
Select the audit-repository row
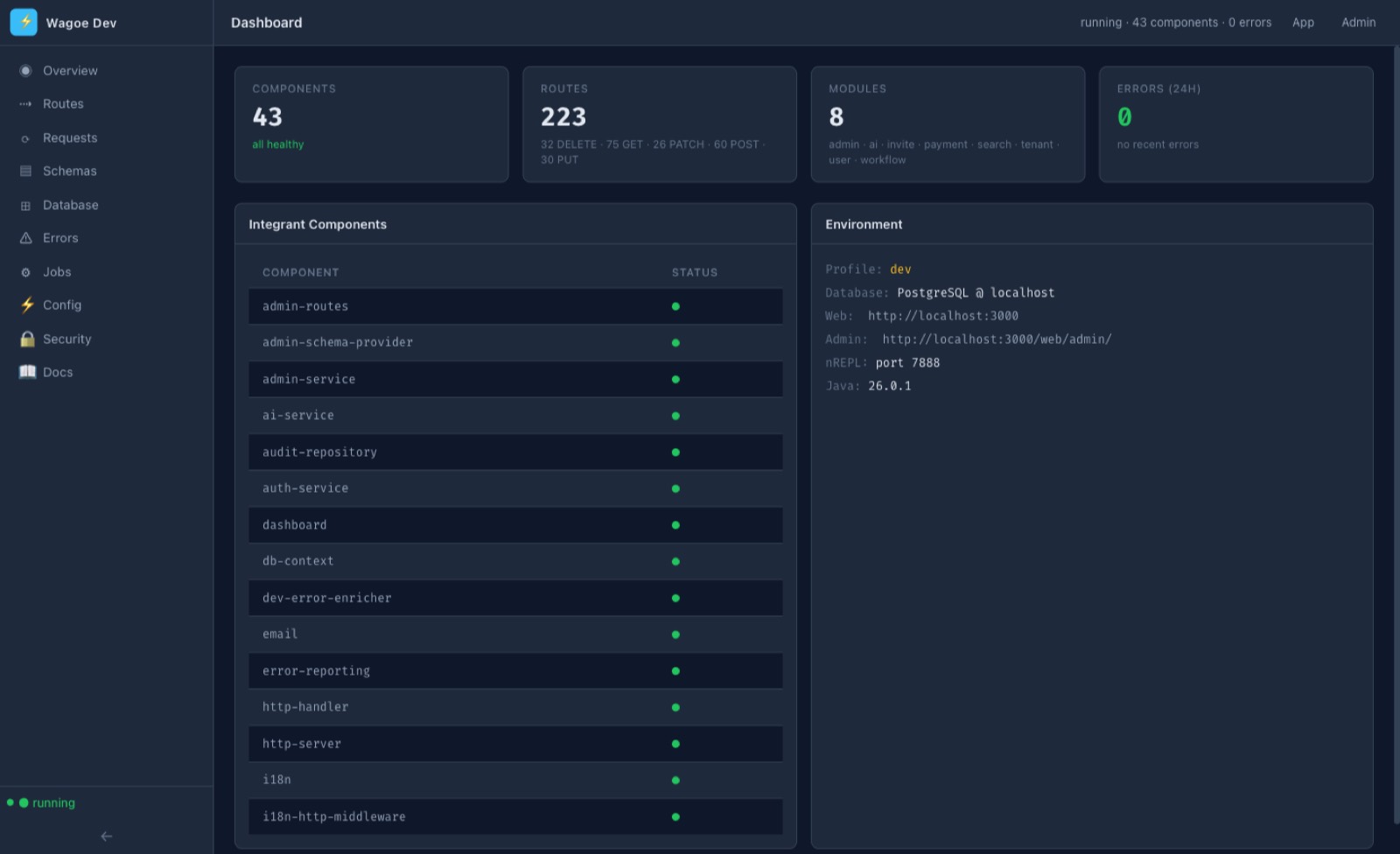tap(515, 452)
